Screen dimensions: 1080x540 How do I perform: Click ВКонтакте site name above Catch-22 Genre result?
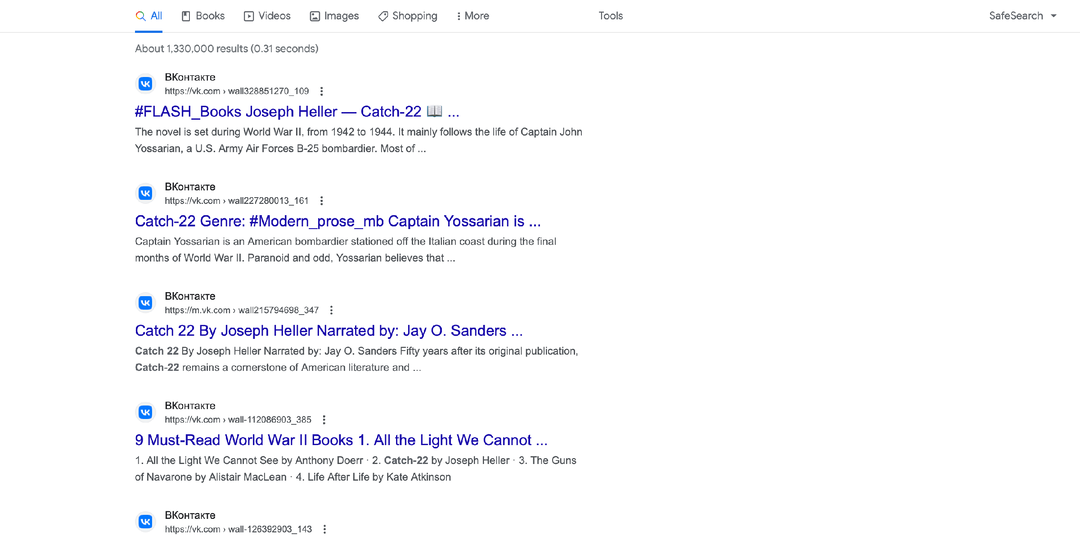(190, 187)
